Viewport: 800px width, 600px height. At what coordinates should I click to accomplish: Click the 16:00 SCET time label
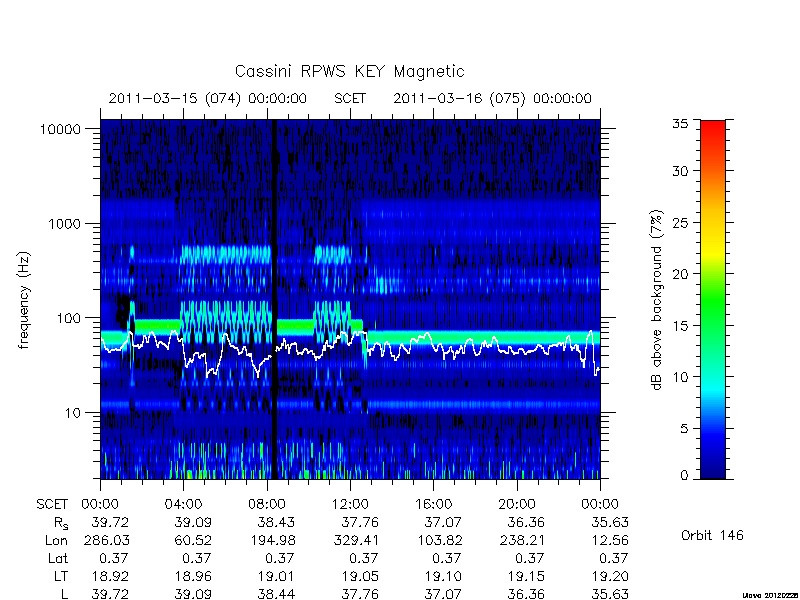tap(433, 505)
